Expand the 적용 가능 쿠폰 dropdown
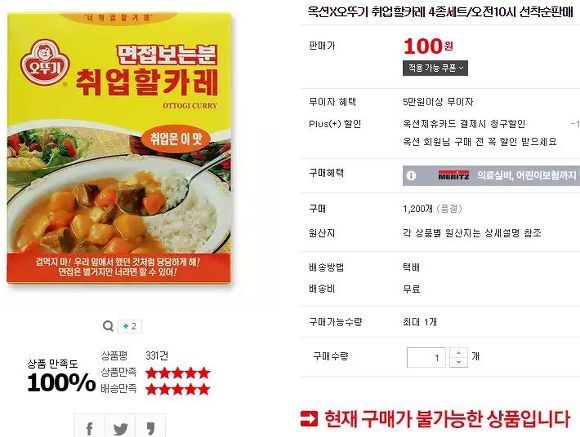 click(x=435, y=68)
